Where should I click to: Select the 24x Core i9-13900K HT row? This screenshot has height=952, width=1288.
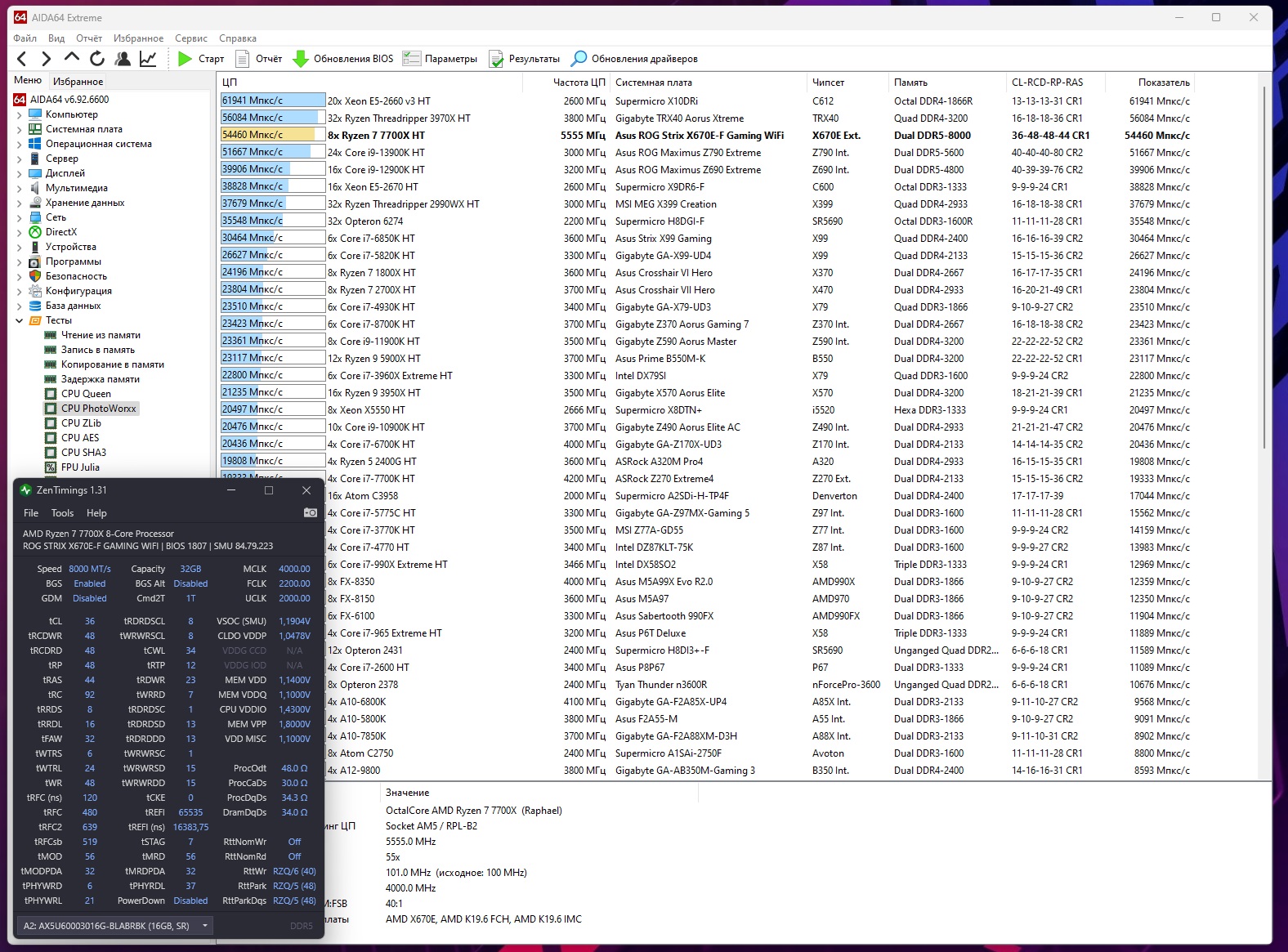(708, 153)
